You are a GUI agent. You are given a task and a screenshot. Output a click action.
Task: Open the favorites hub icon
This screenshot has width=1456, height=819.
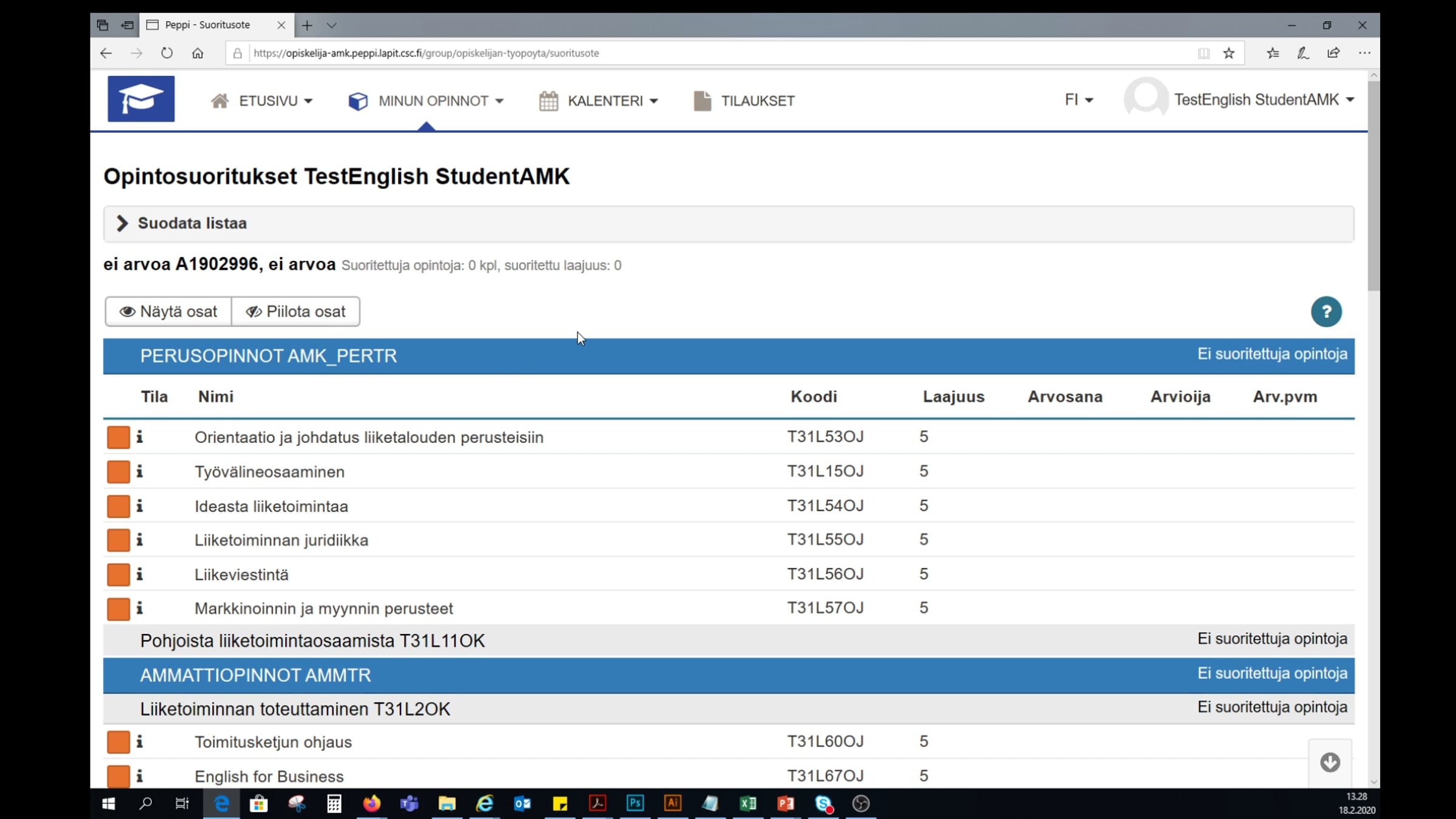click(x=1273, y=53)
